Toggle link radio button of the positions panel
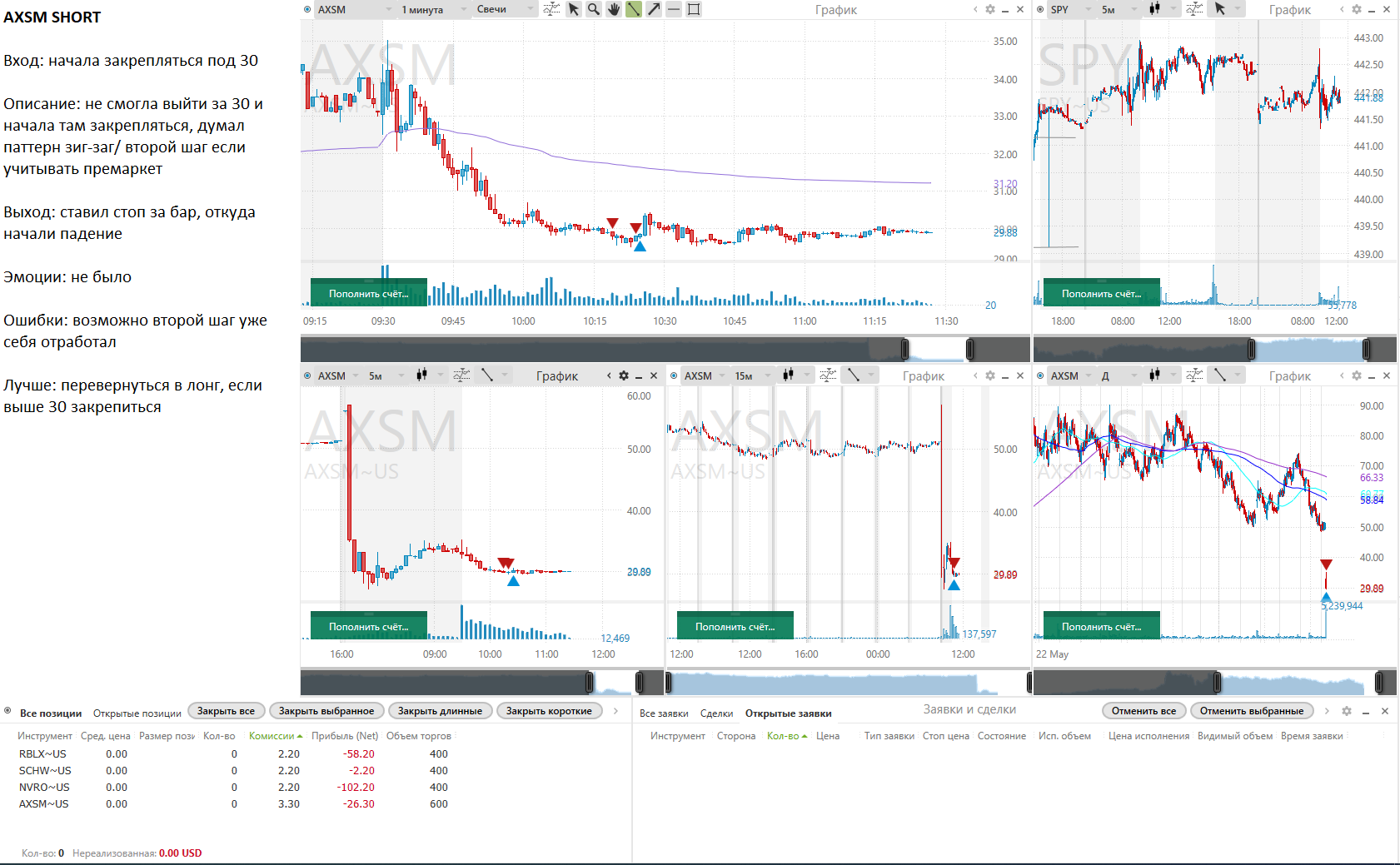This screenshot has width=1400, height=865. click(7, 711)
